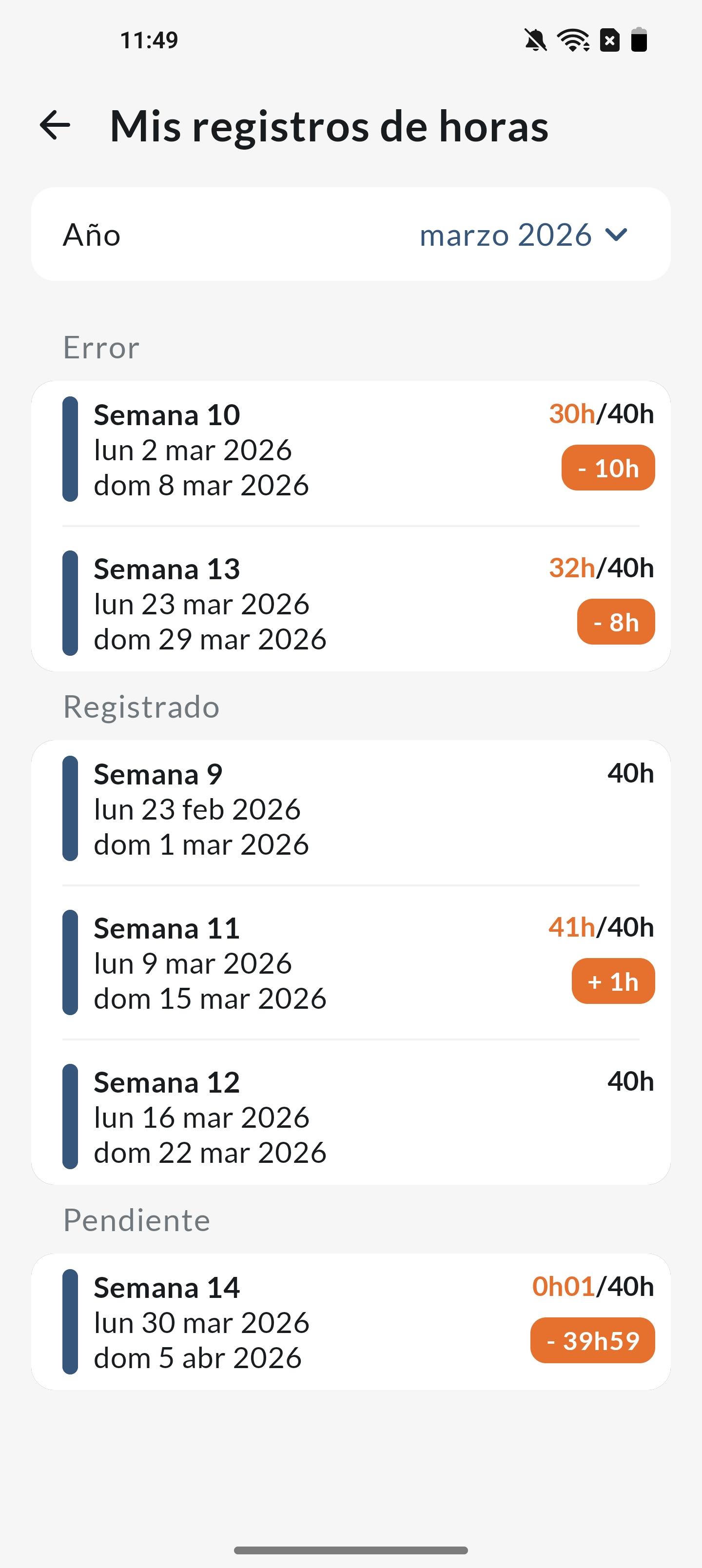Viewport: 702px width, 1568px height.
Task: Tap the bottom navigation gesture handle
Action: [x=351, y=1550]
